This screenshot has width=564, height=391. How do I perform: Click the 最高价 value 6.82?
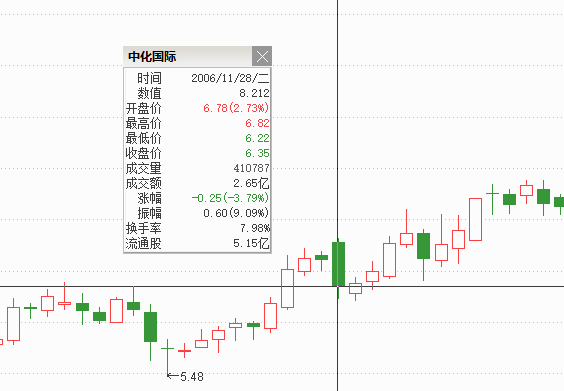[x=257, y=123]
